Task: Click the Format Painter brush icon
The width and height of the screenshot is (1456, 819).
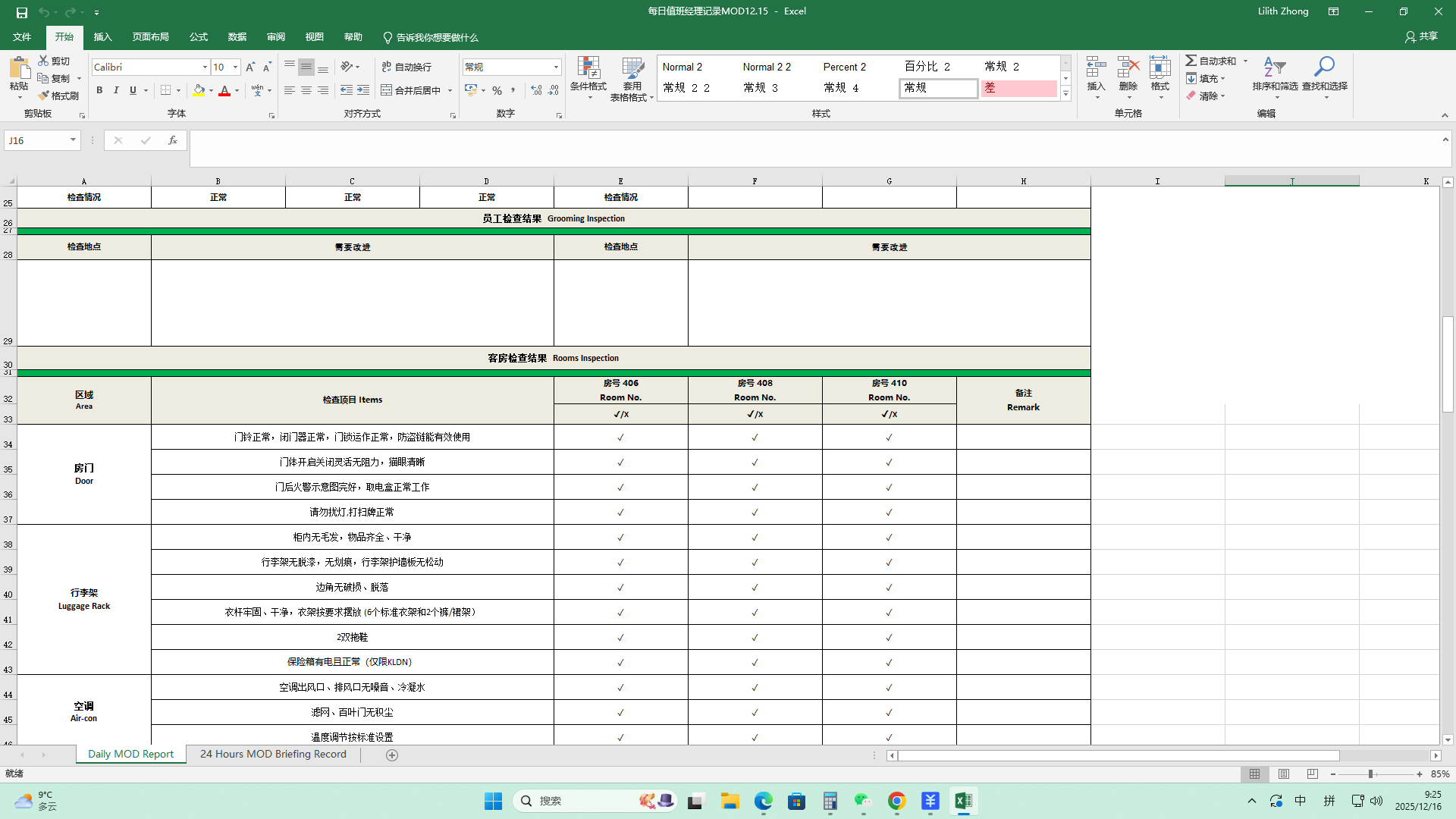Action: click(x=44, y=96)
